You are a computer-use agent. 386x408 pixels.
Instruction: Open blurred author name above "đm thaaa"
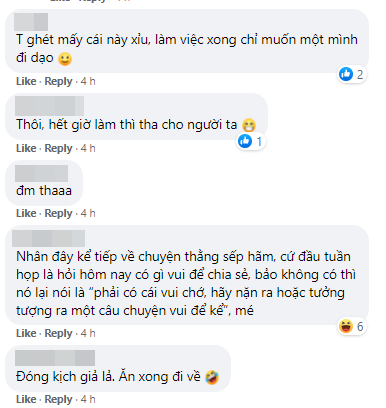[x=42, y=173]
